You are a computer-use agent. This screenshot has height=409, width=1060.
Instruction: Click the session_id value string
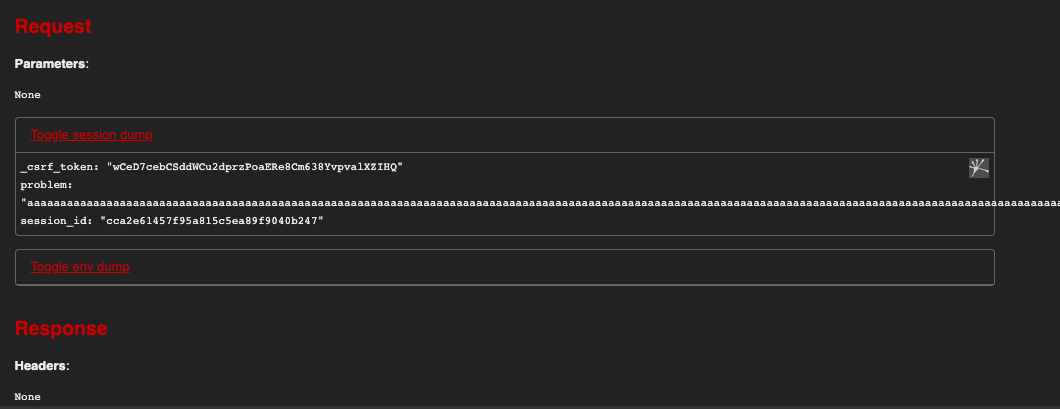point(212,220)
